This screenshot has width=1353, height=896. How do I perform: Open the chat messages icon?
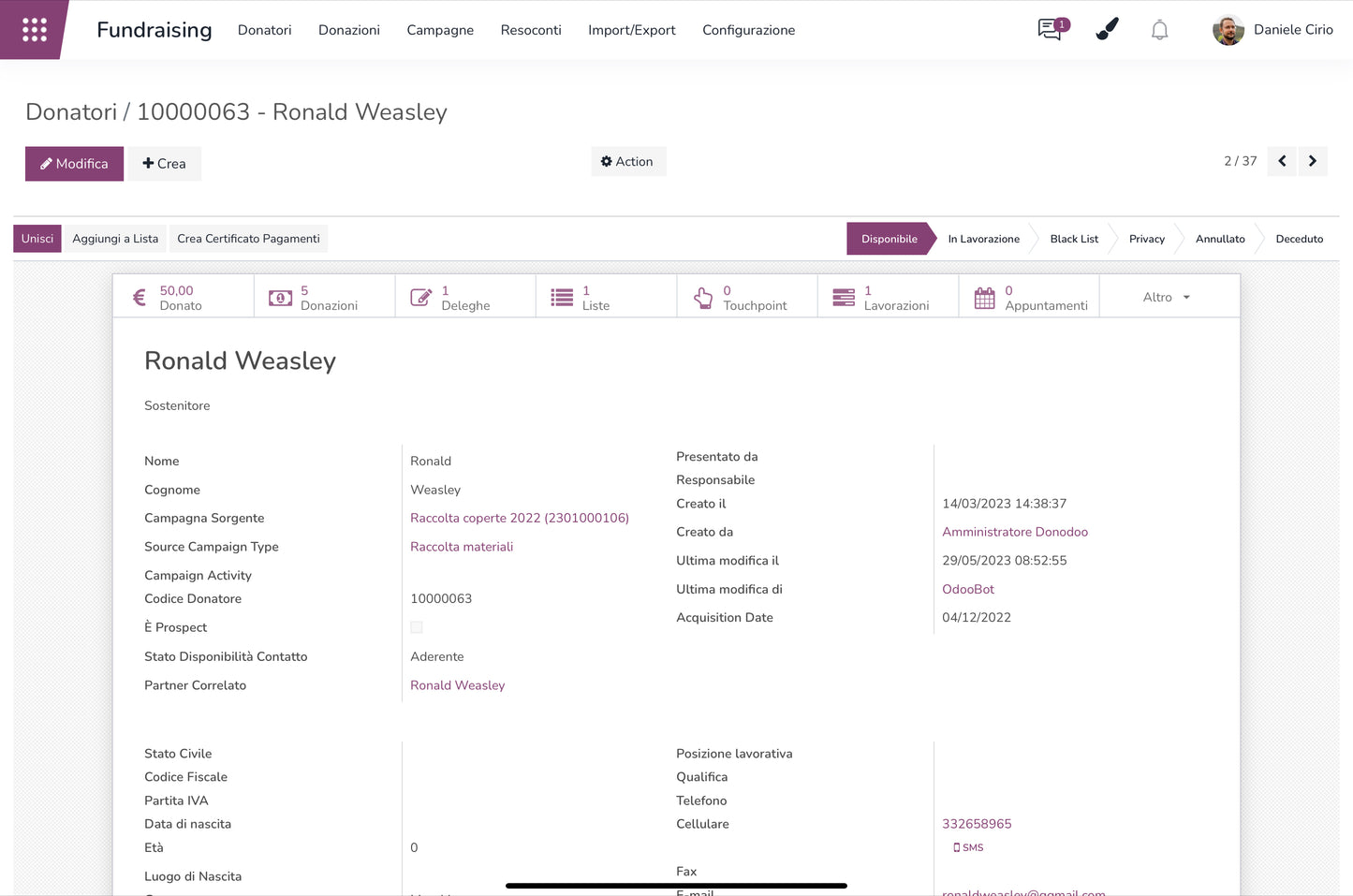1052,30
